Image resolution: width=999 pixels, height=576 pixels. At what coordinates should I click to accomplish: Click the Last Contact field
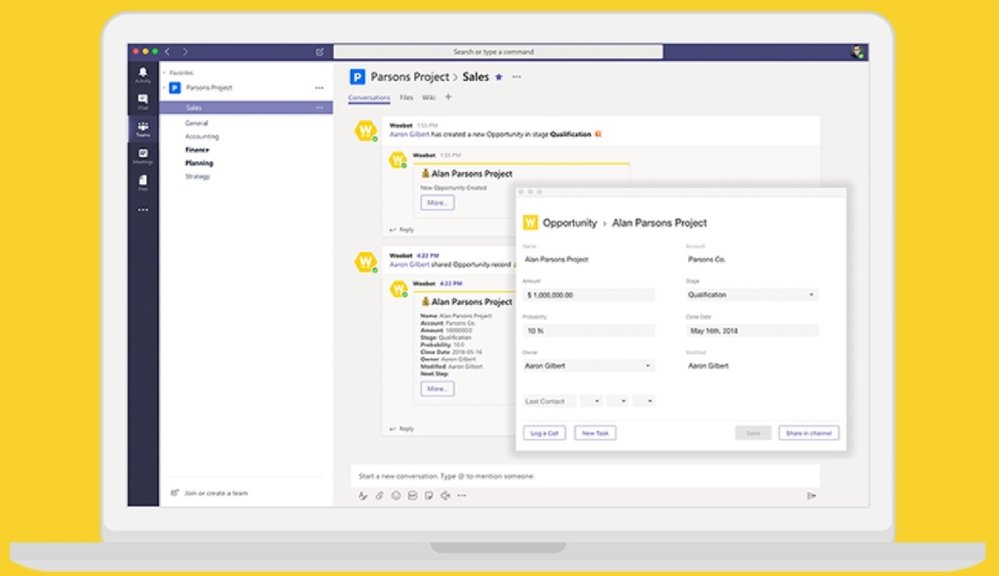[x=549, y=401]
